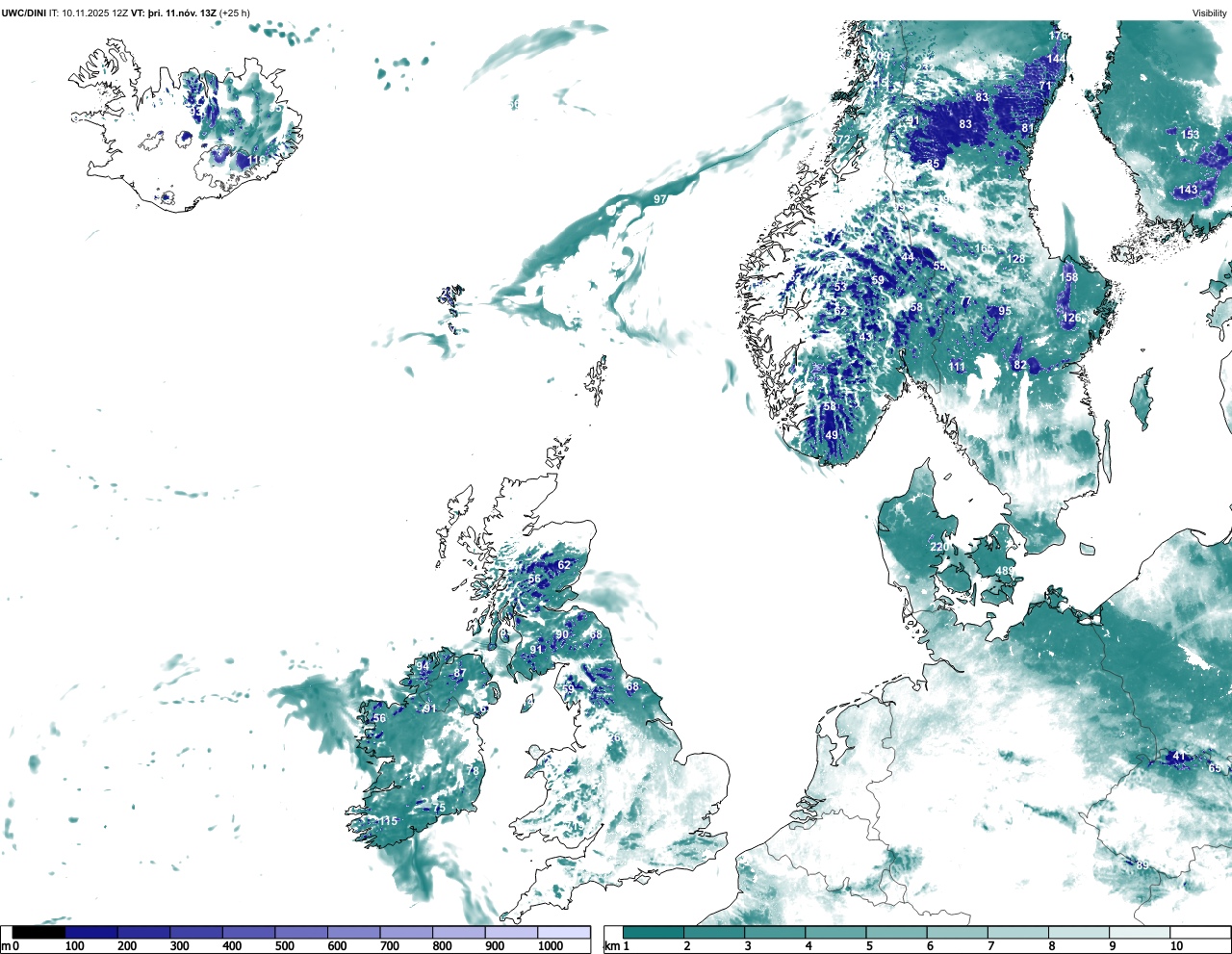Viewport: 1232px width, 954px height.
Task: Click the '97' value over the Norwegian Sea
Action: click(660, 199)
